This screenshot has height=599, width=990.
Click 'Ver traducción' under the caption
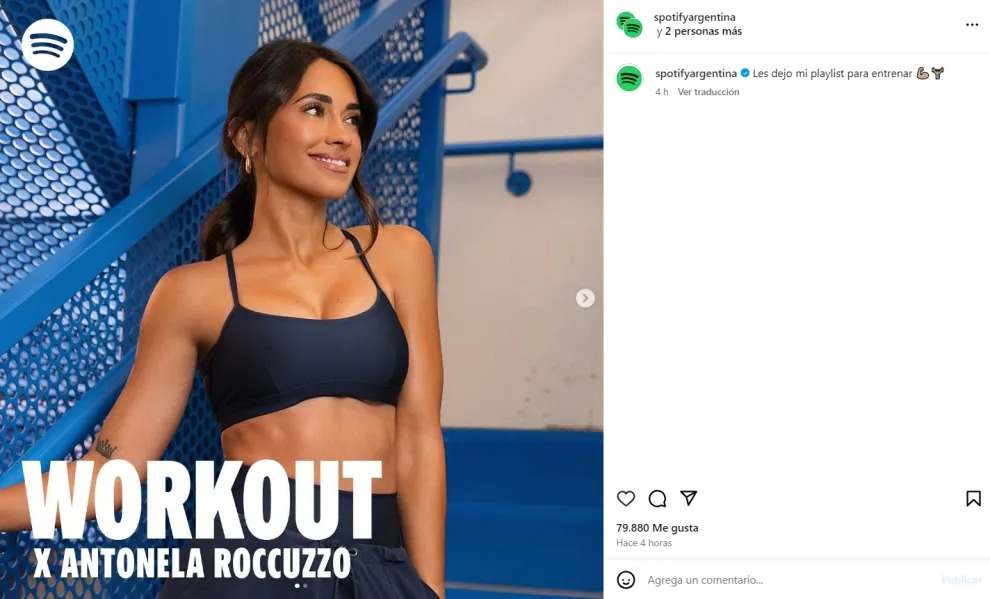pyautogui.click(x=708, y=92)
